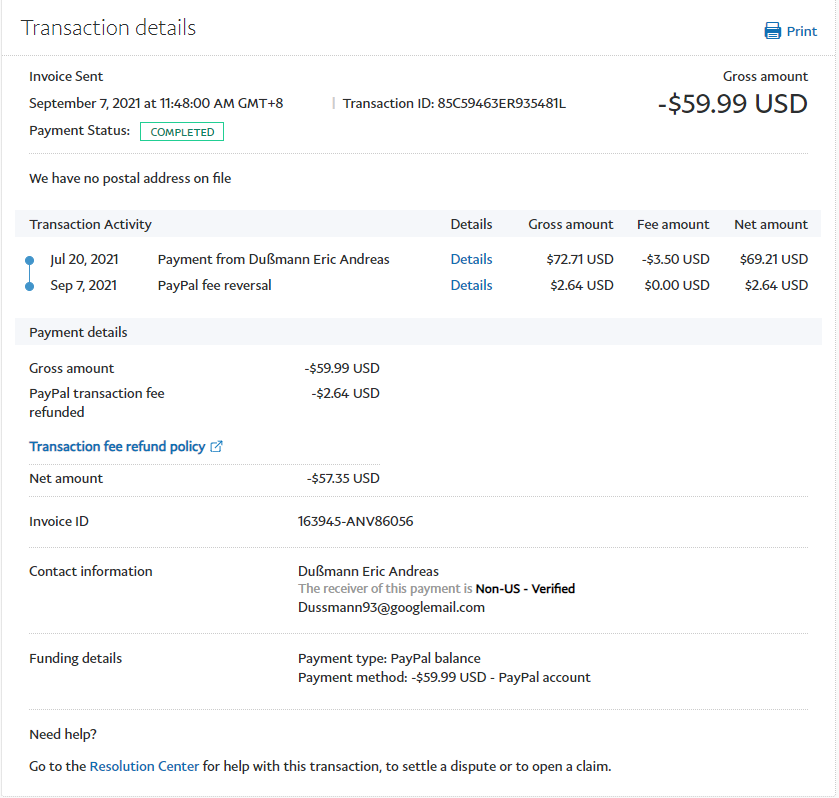Click the net amount -$57.35 USD
Image resolution: width=839 pixels, height=798 pixels.
pyautogui.click(x=343, y=478)
